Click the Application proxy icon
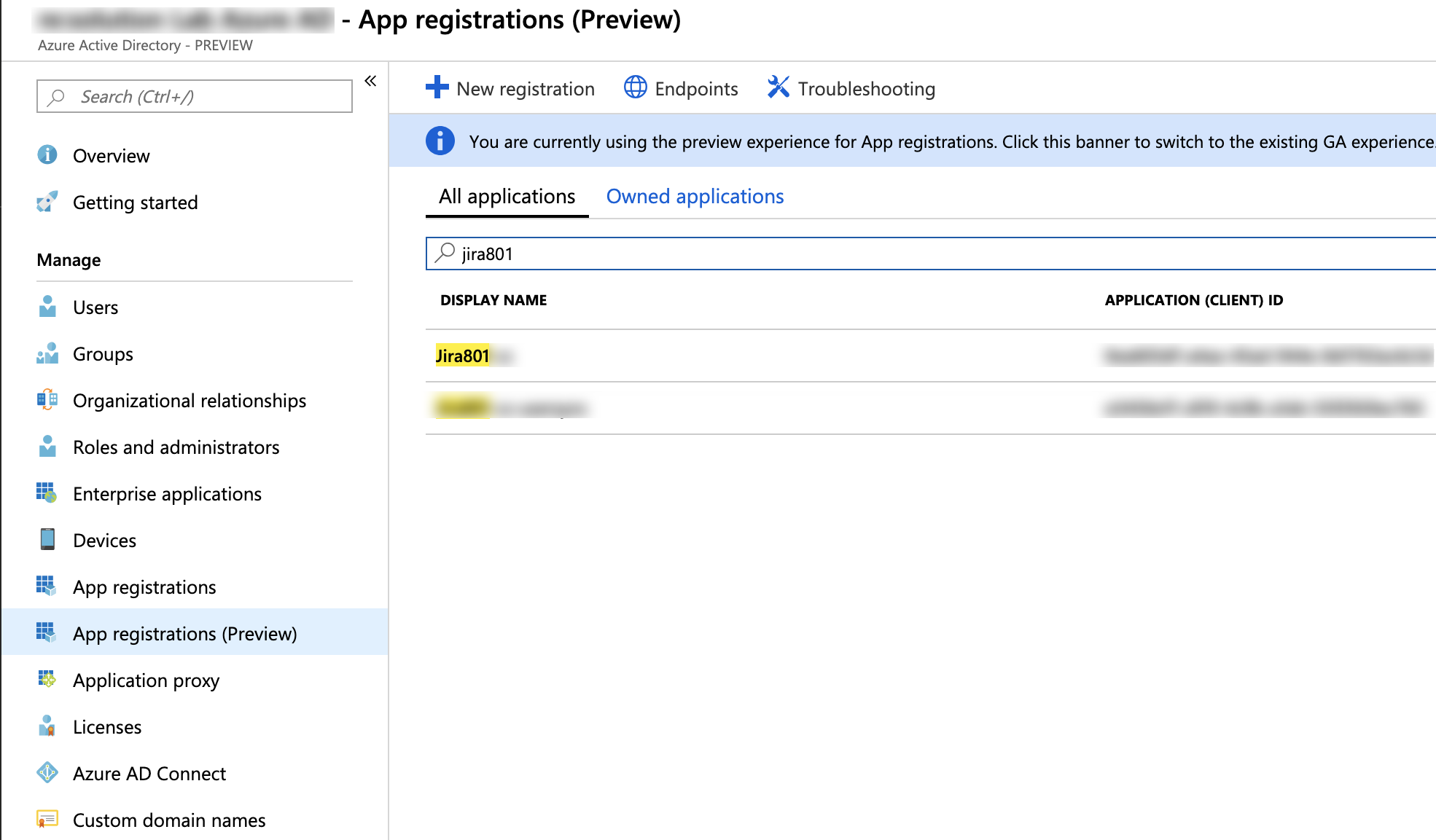 coord(47,680)
